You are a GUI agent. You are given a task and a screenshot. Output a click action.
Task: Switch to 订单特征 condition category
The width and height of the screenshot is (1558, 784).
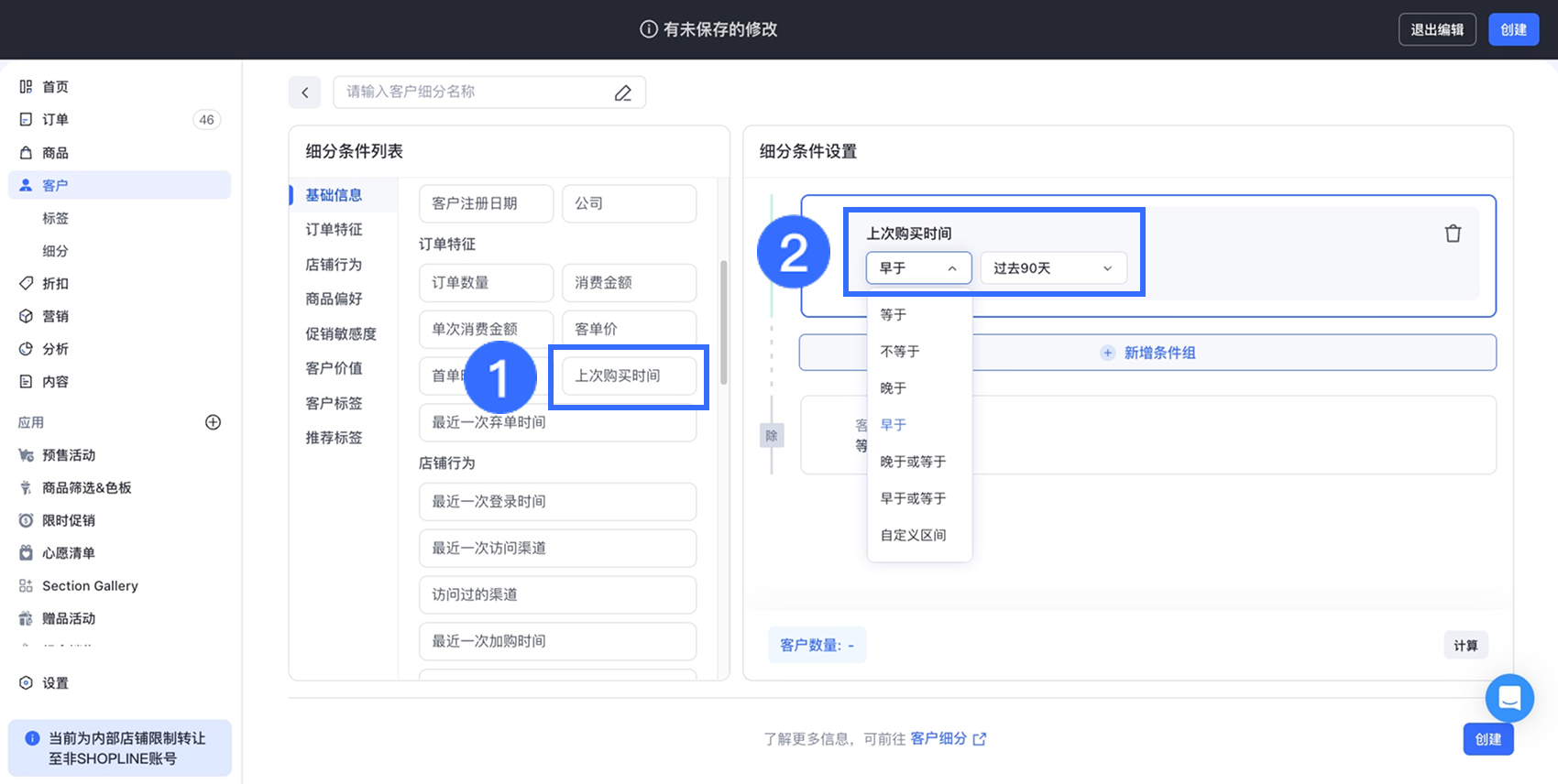click(x=334, y=230)
